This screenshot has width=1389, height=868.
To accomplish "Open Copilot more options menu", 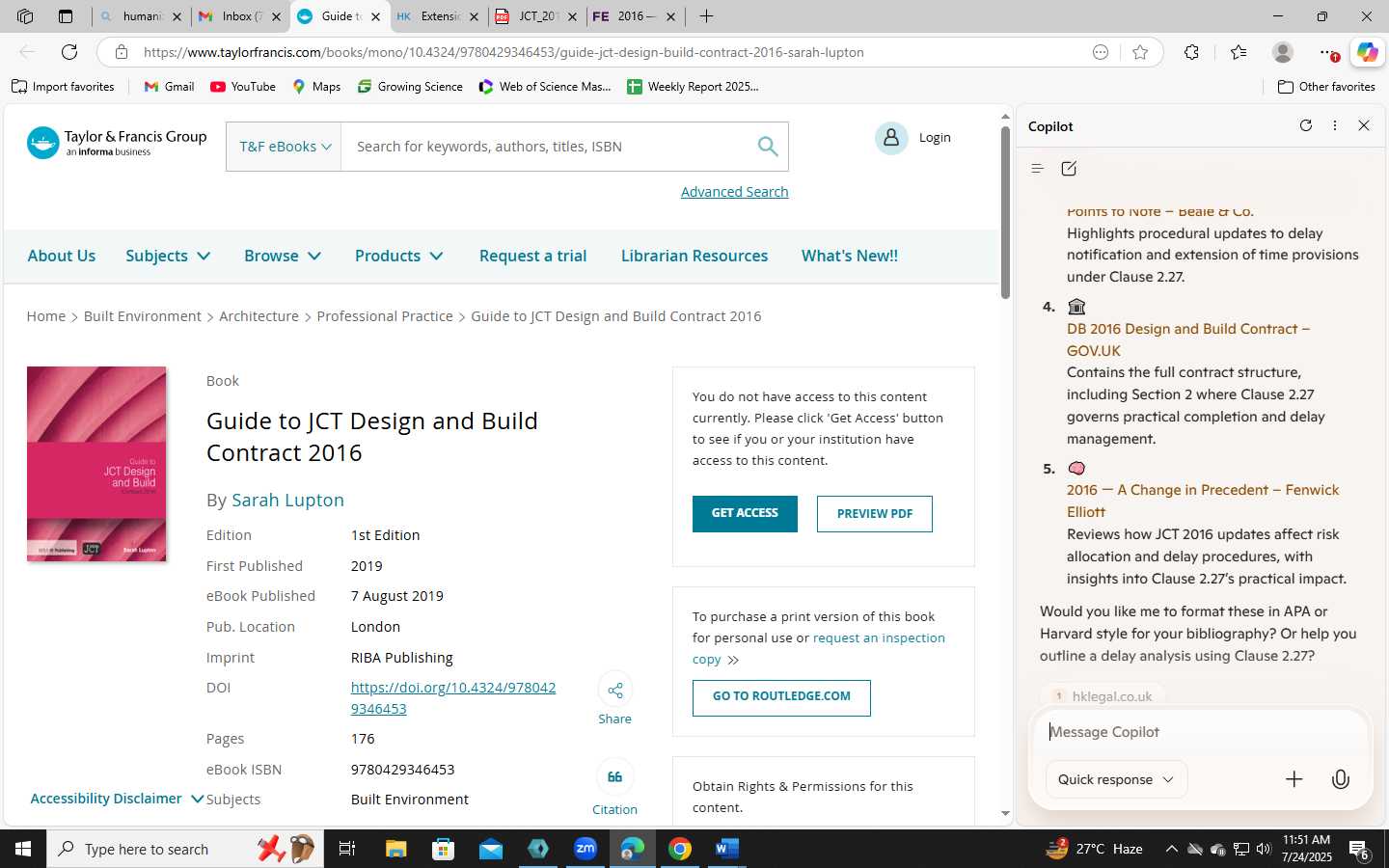I will (x=1335, y=125).
